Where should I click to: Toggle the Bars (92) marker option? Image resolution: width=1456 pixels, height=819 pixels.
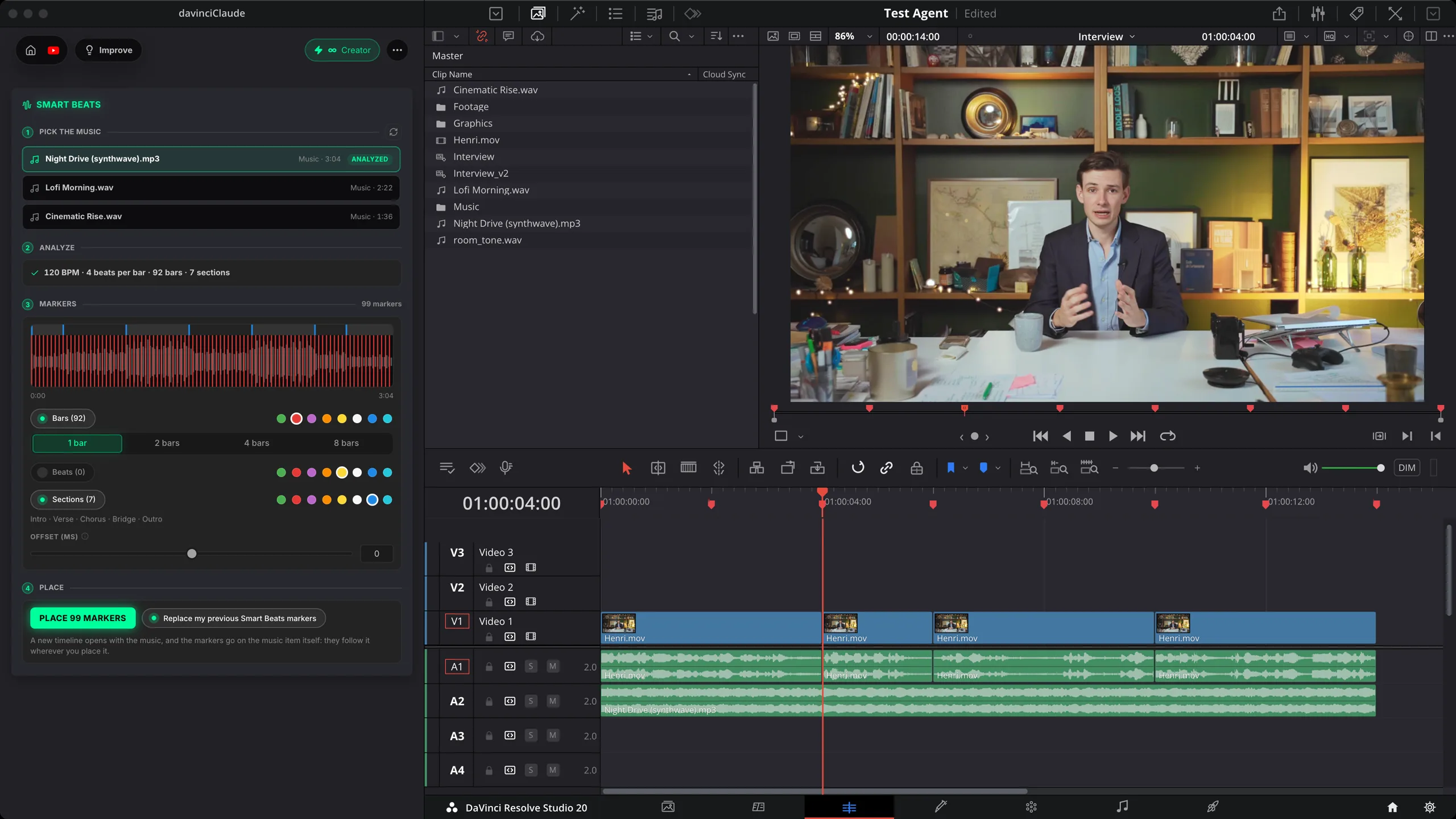[63, 419]
